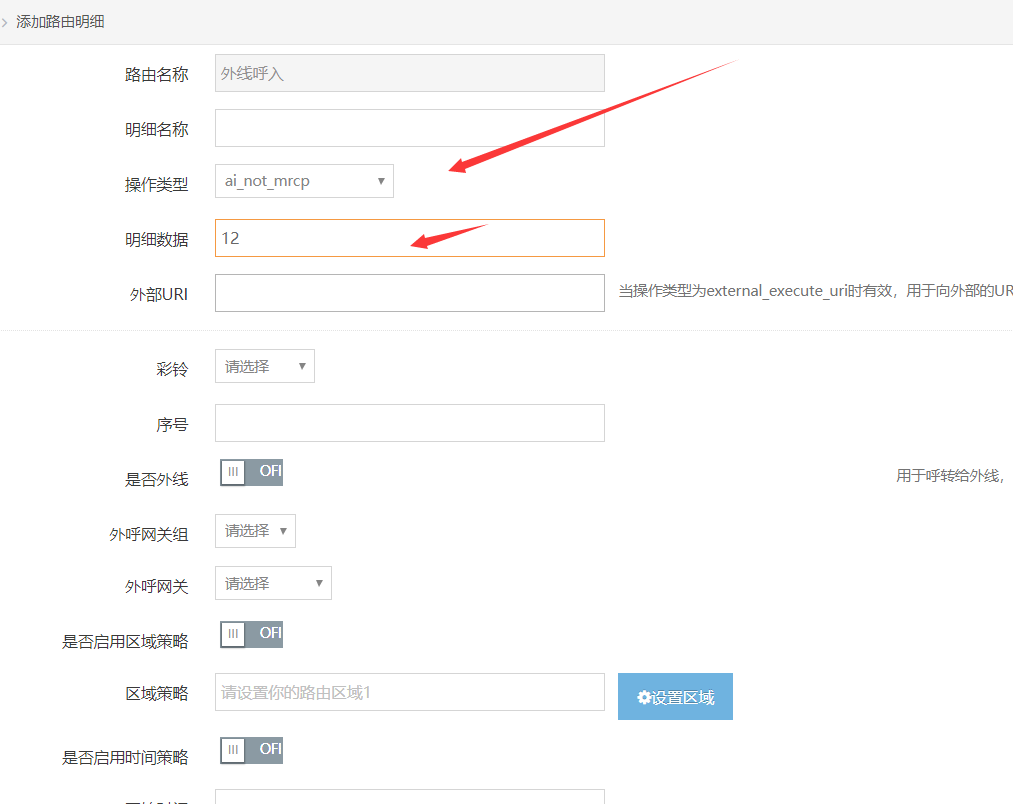Focus the 明细名称 text field
This screenshot has height=804, width=1013.
click(409, 128)
